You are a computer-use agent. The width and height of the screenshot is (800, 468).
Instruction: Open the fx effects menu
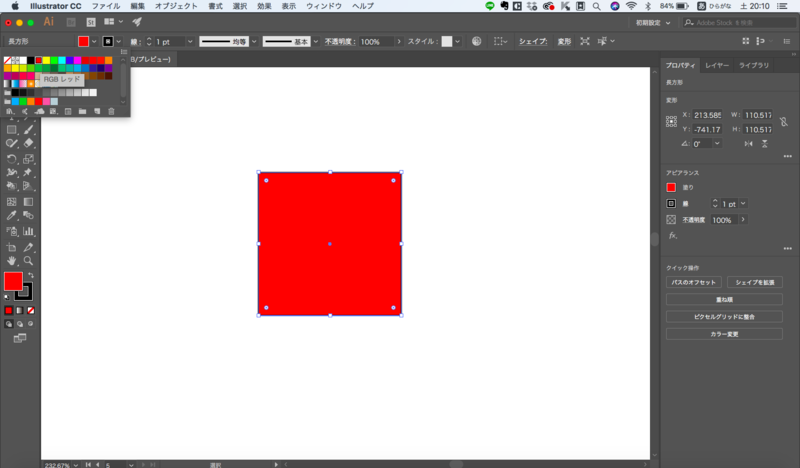(673, 235)
